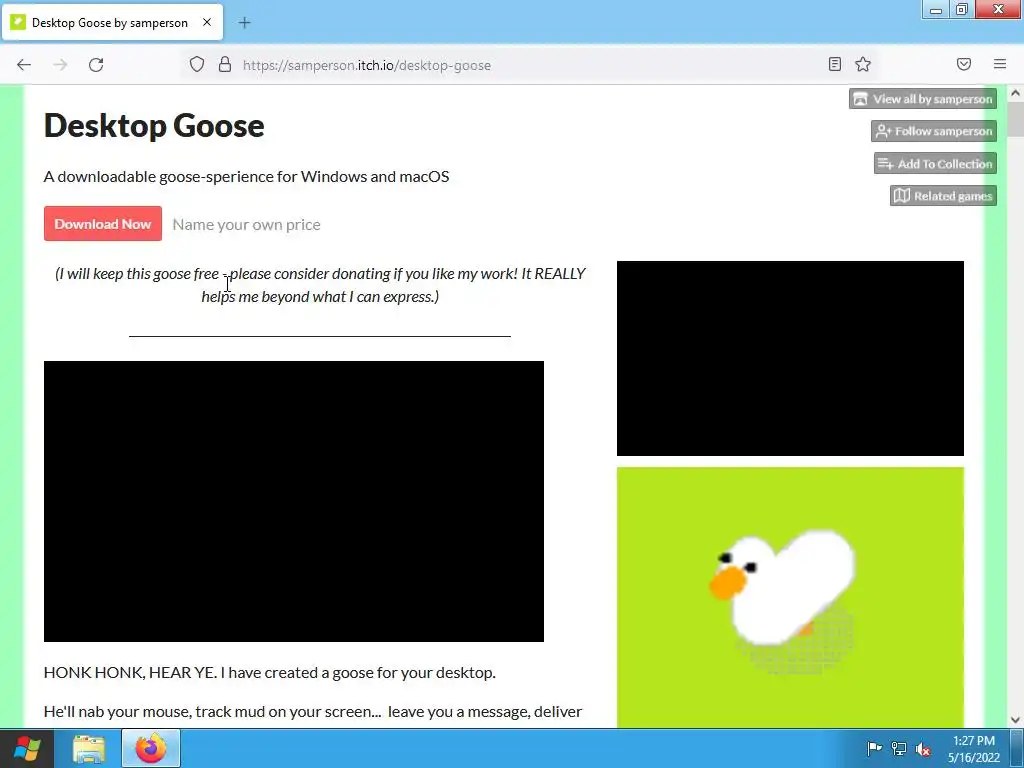This screenshot has width=1024, height=768.
Task: Open a new tab with plus button
Action: click(244, 23)
